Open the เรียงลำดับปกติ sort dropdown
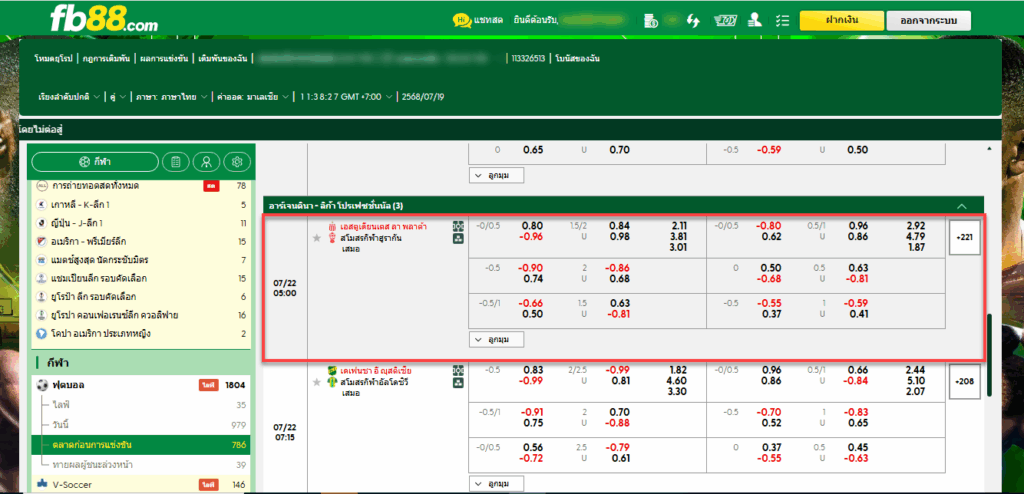 pyautogui.click(x=69, y=97)
